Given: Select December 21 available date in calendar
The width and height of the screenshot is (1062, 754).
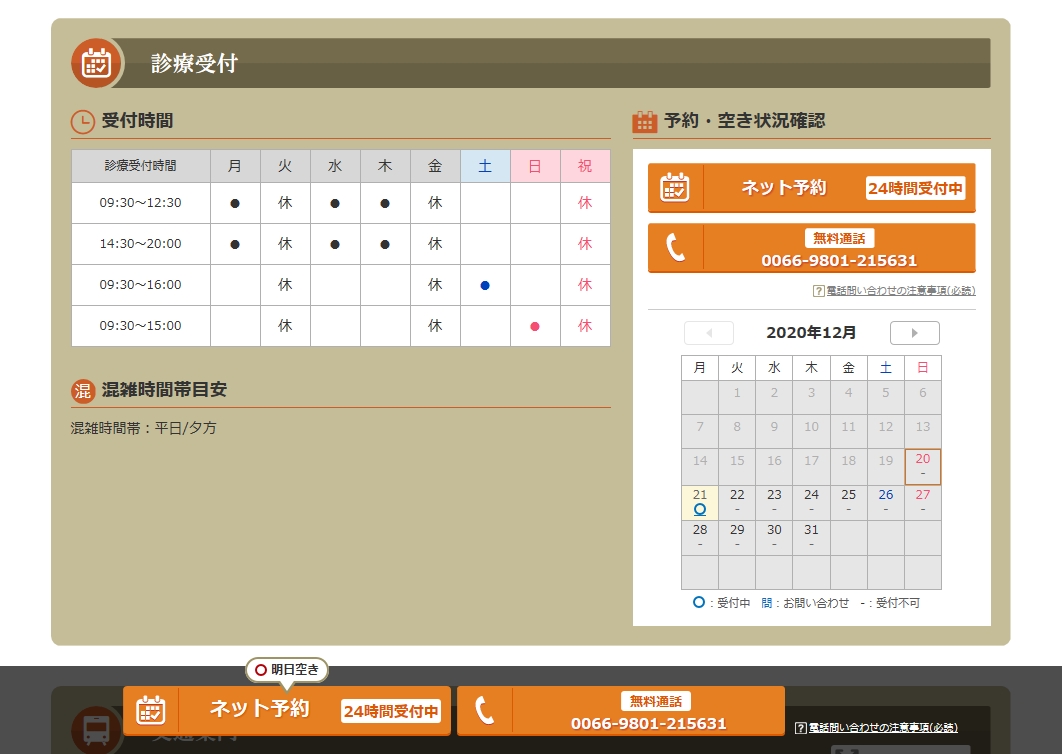Looking at the screenshot, I should pos(700,502).
